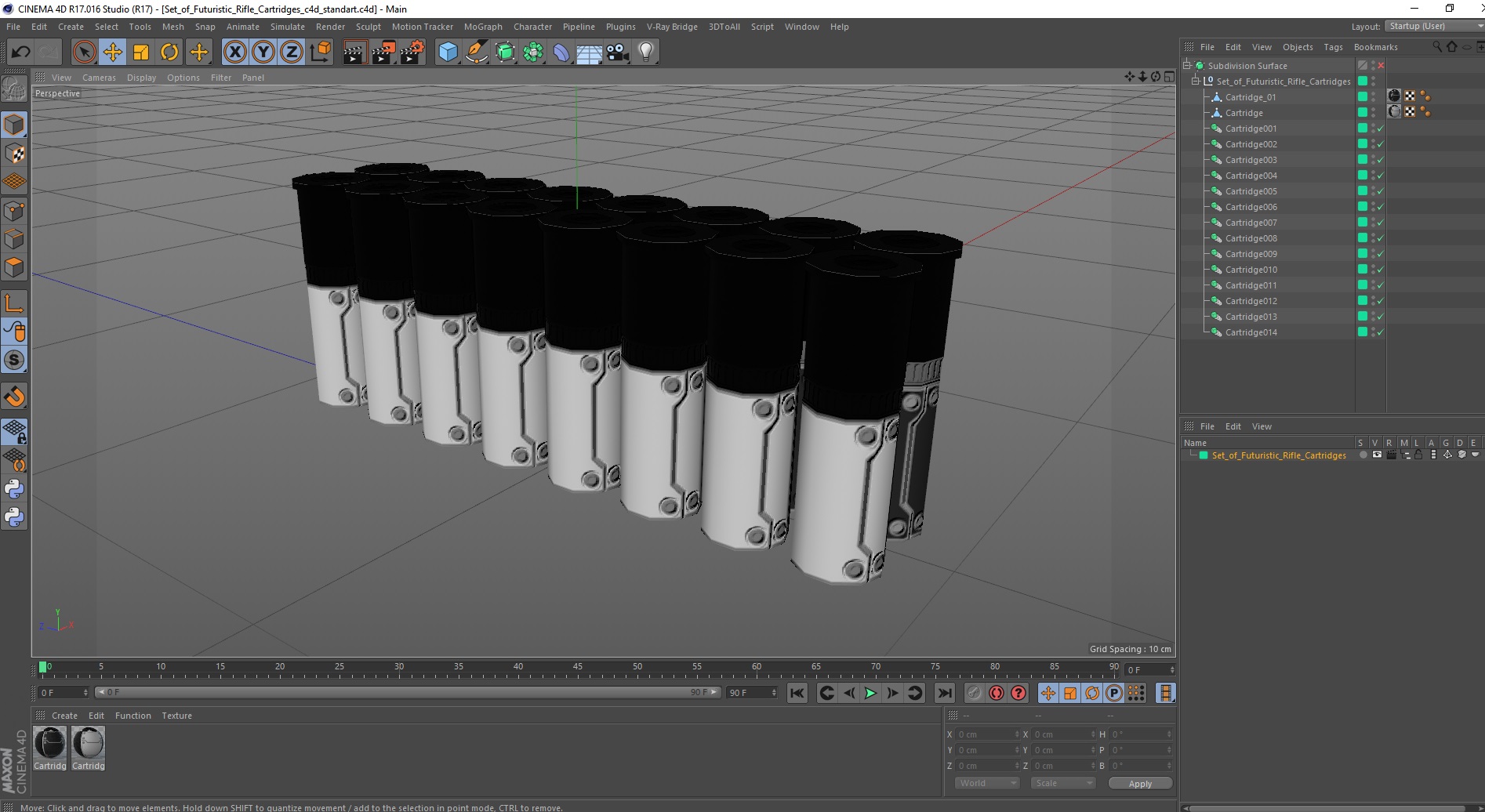Click the upper Python script icon
This screenshot has height=812, width=1485.
14,489
